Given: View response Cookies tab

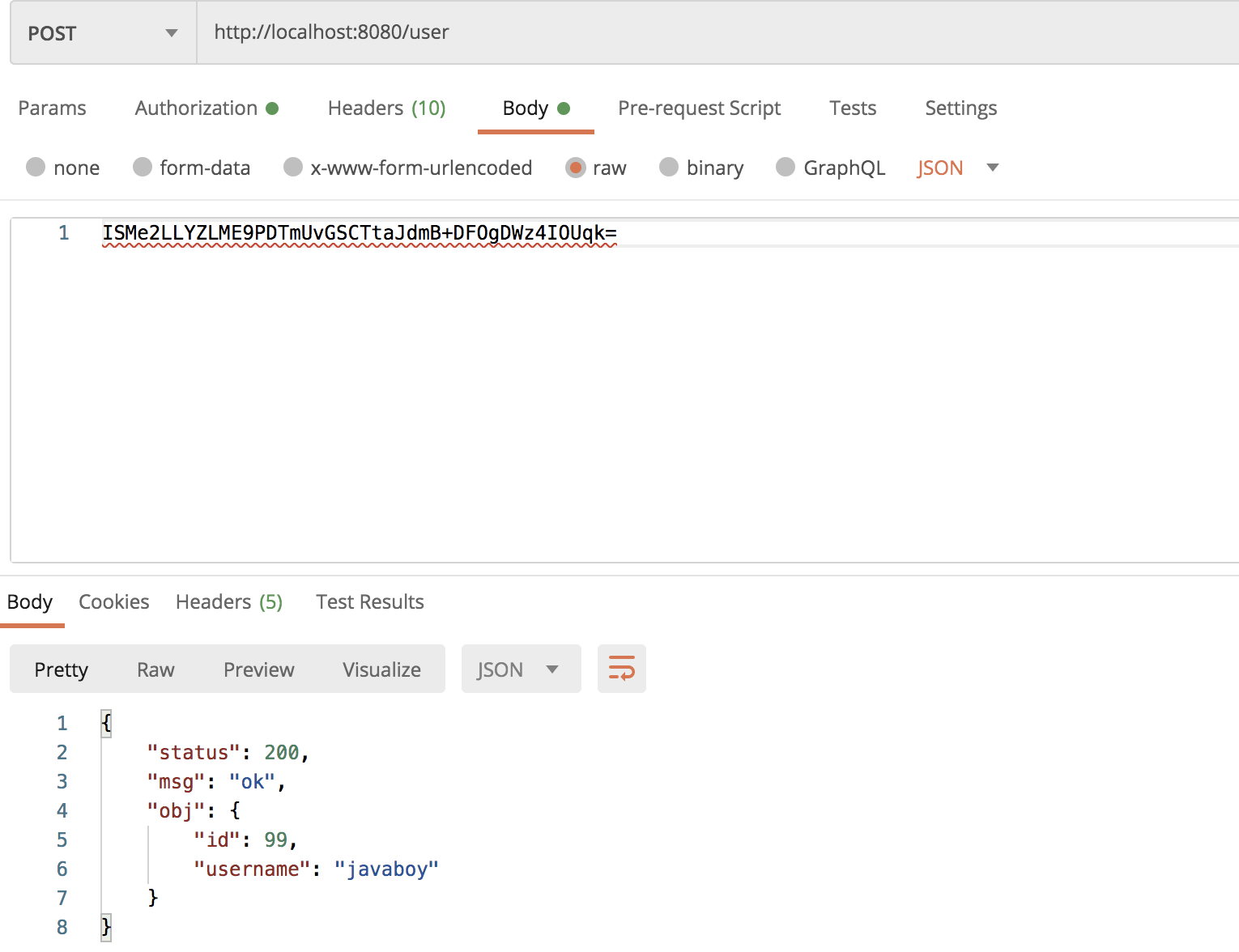Looking at the screenshot, I should tap(113, 602).
